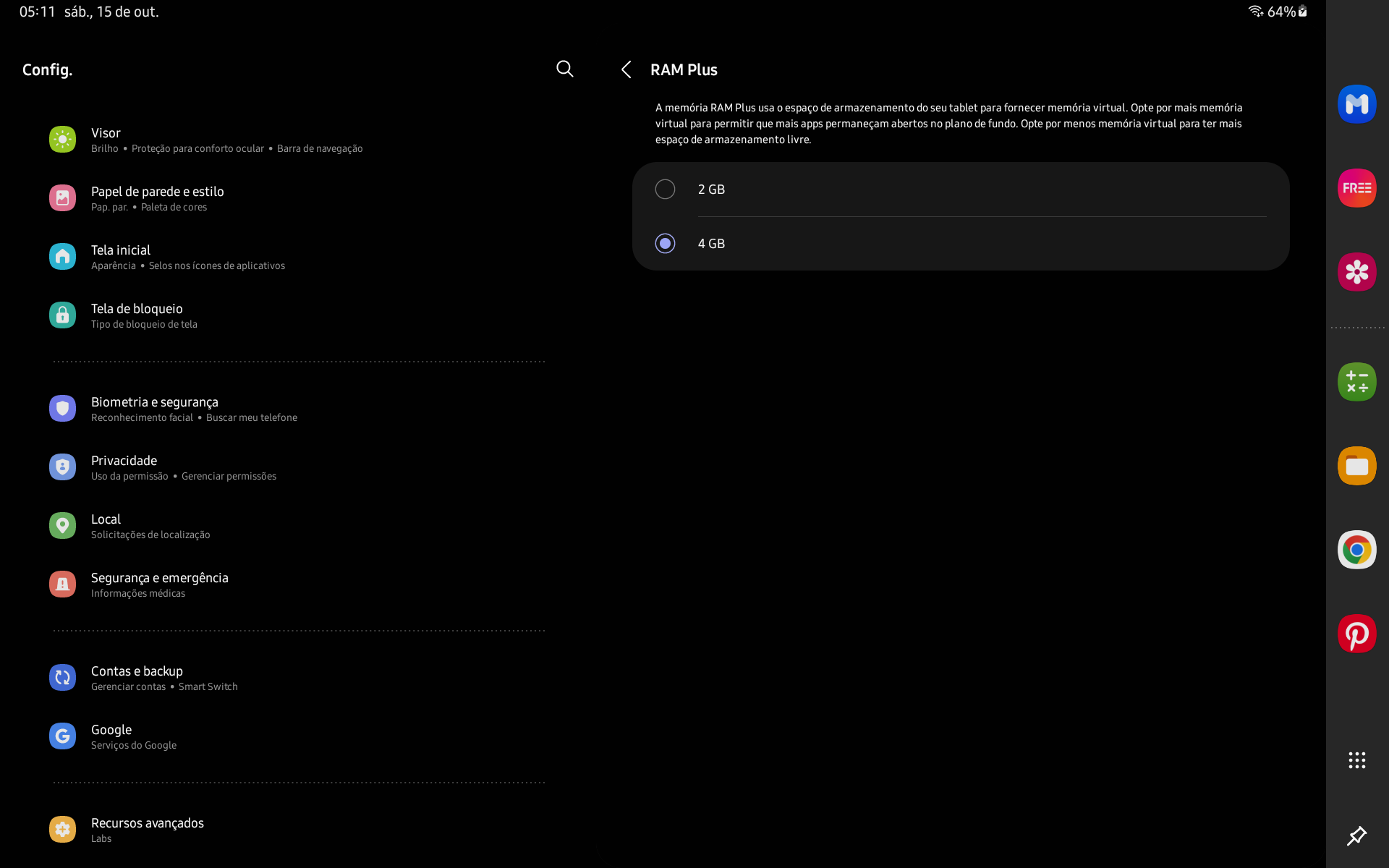
Task: Open the blue M mail app
Action: pos(1357,103)
